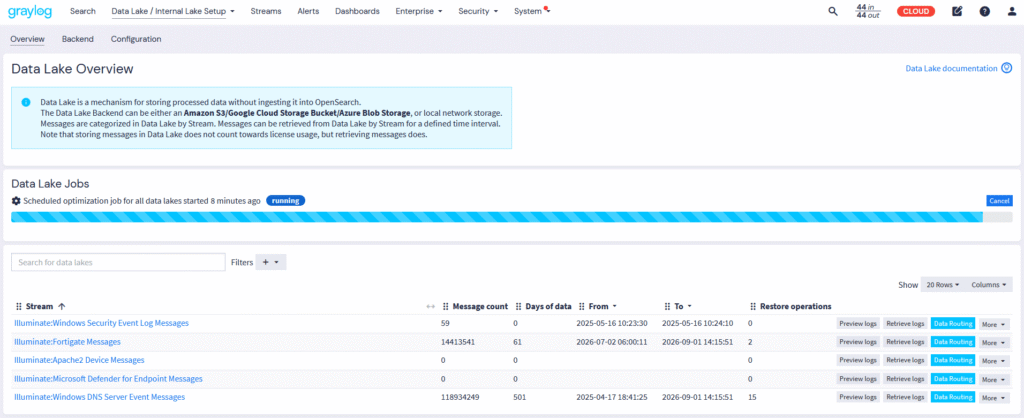Switch to the Overview tab
1024x418 pixels.
click(x=27, y=39)
